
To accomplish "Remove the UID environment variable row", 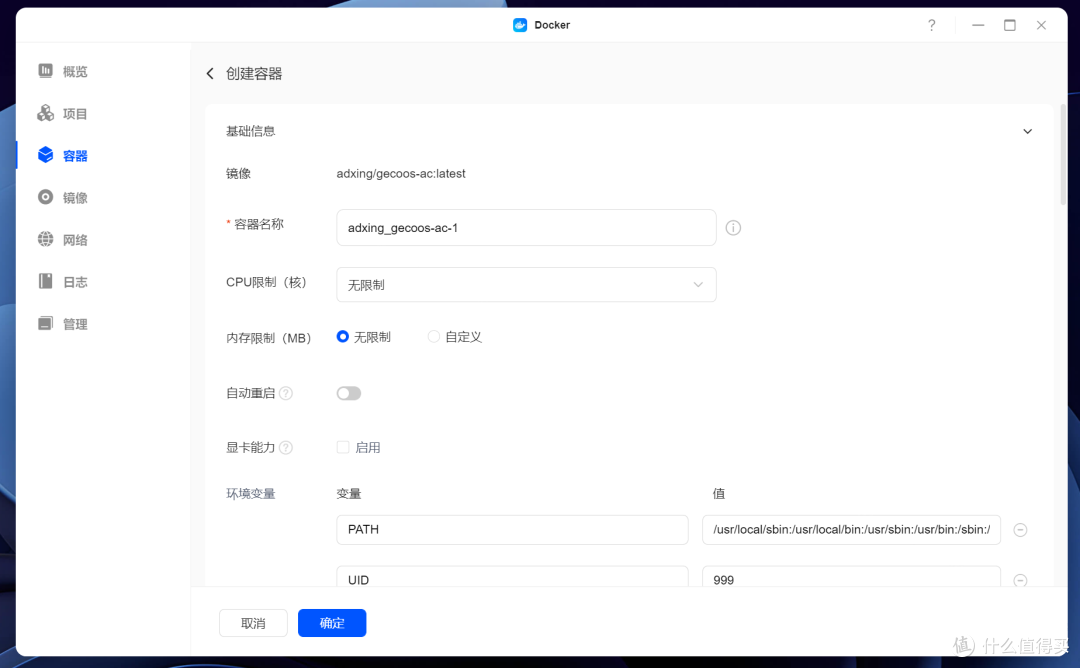I will pos(1021,581).
